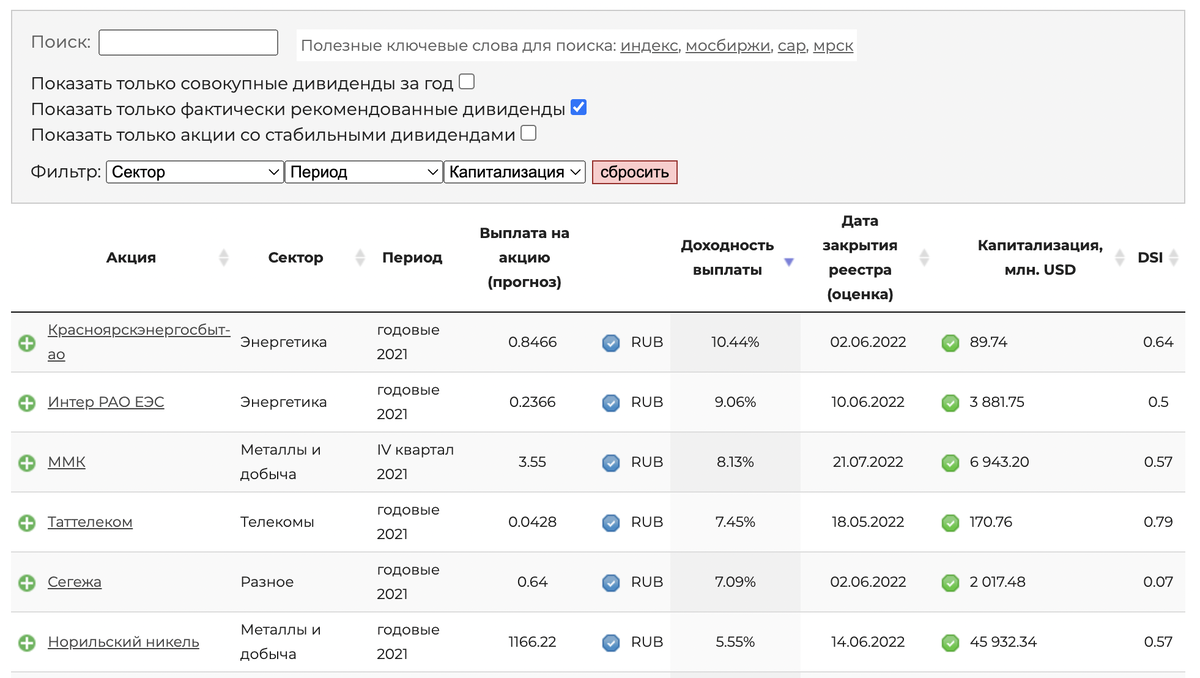Click DSI value 0.07
Image resolution: width=1200 pixels, height=678 pixels.
1158,582
